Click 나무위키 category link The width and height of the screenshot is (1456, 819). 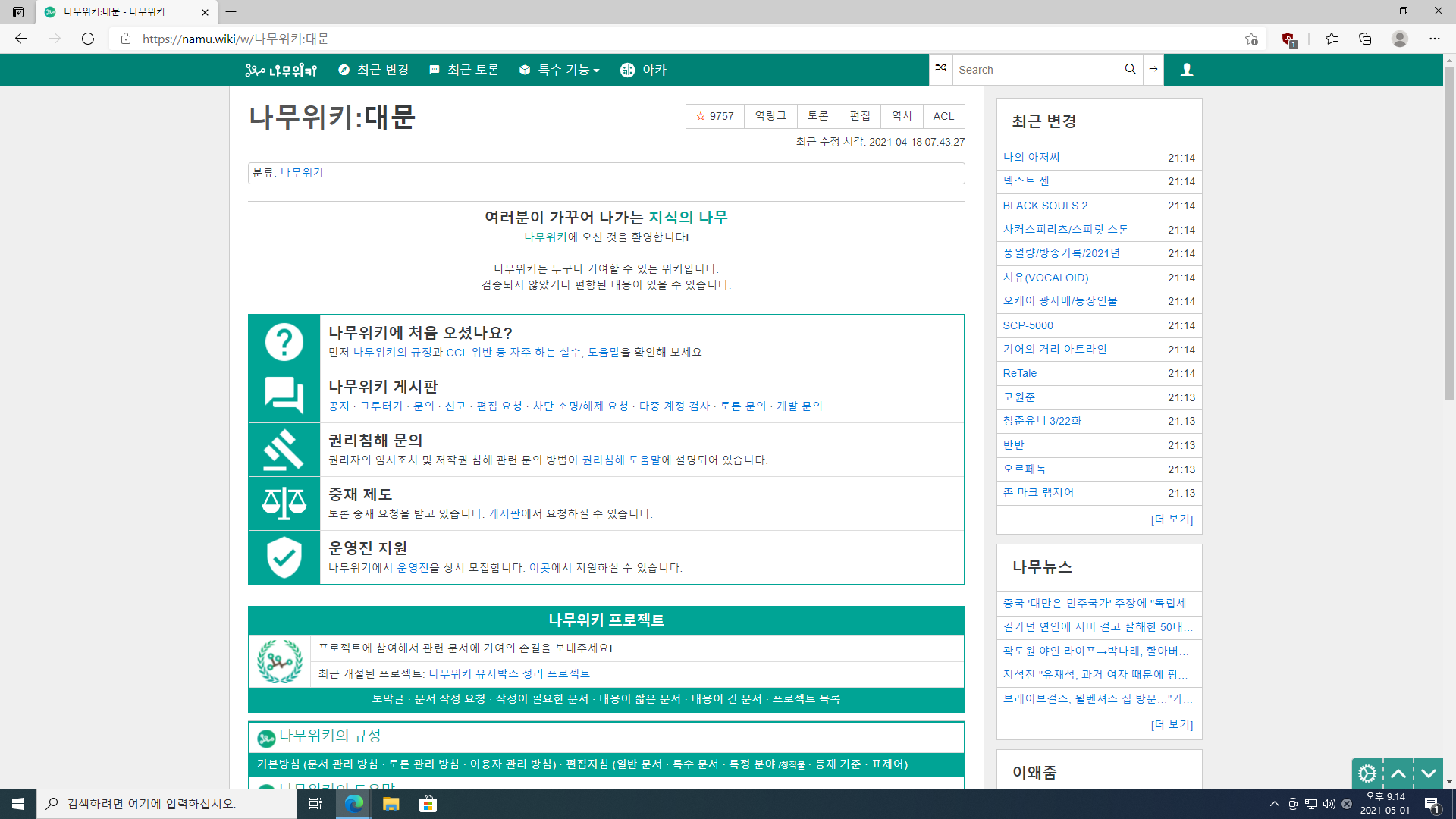tap(302, 173)
